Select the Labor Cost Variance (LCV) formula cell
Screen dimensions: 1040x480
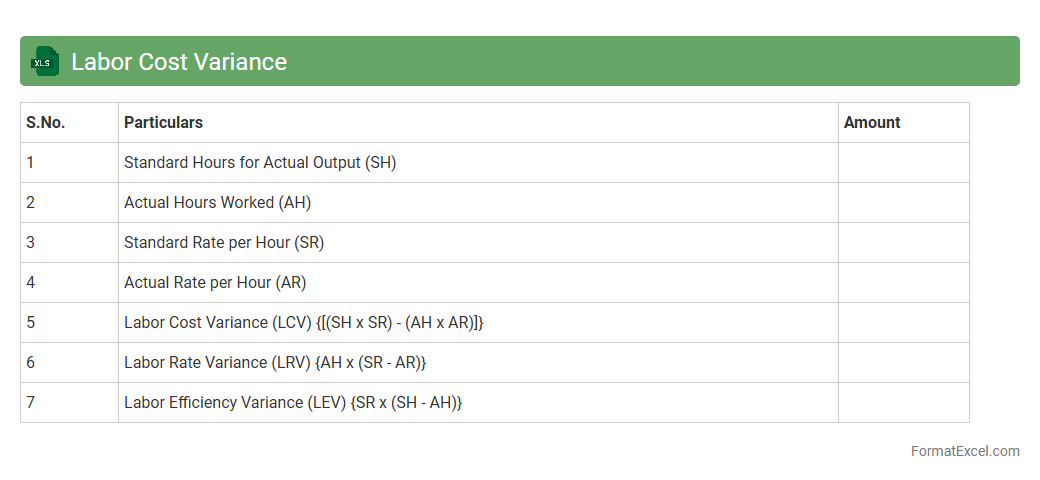[304, 322]
